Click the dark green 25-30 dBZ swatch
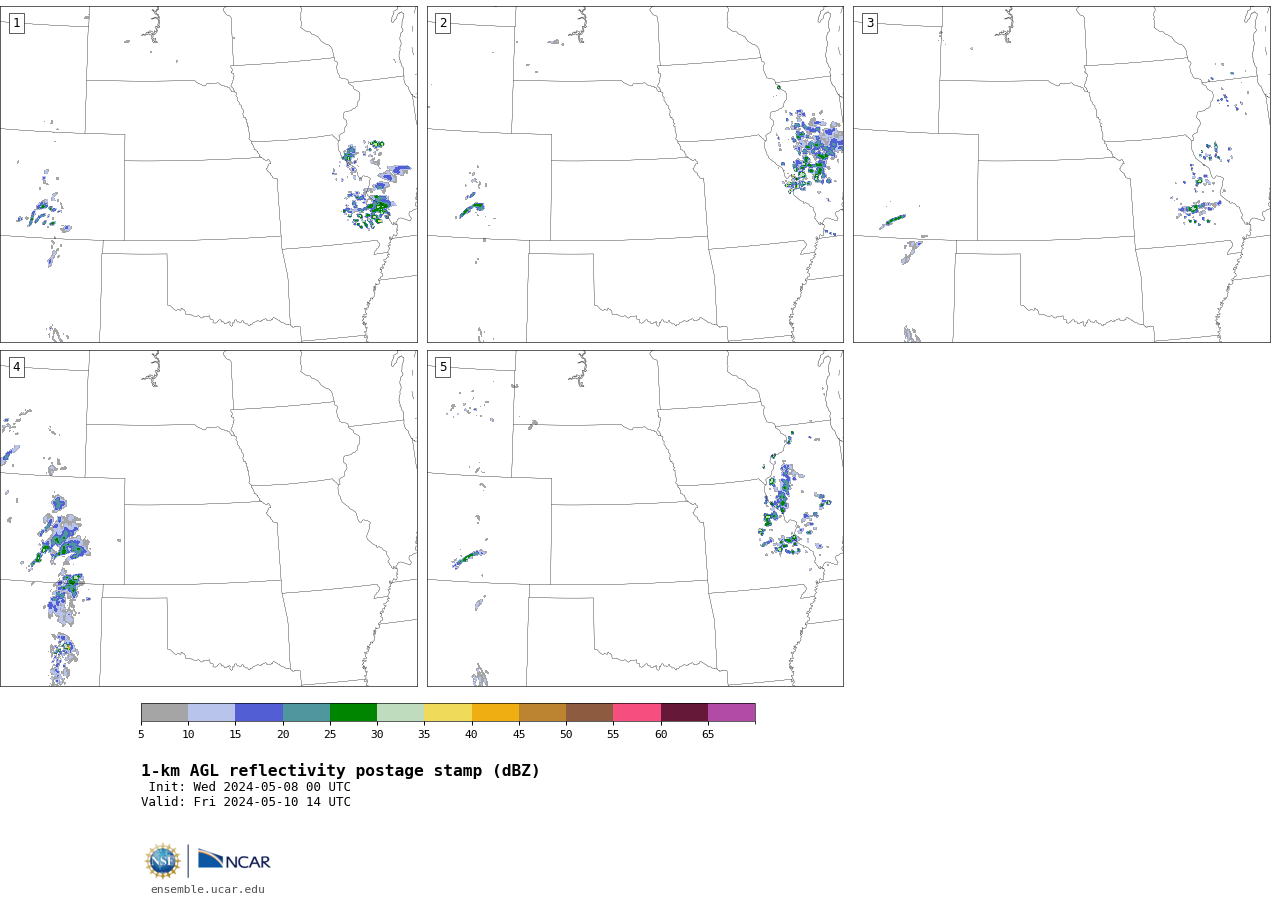 click(353, 712)
